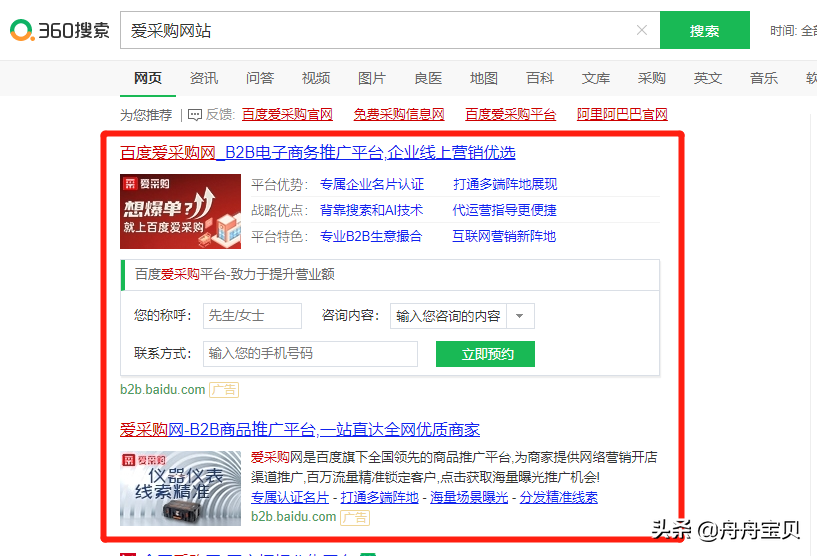The image size is (817, 556).
Task: Clear the search box with X icon
Action: click(642, 30)
